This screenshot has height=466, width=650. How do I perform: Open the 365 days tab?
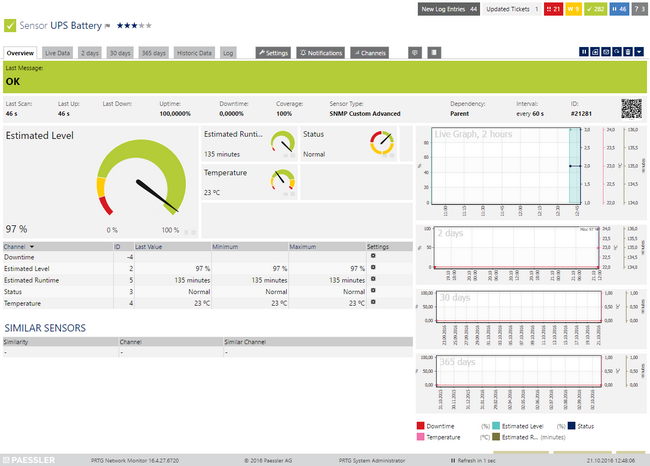[153, 53]
